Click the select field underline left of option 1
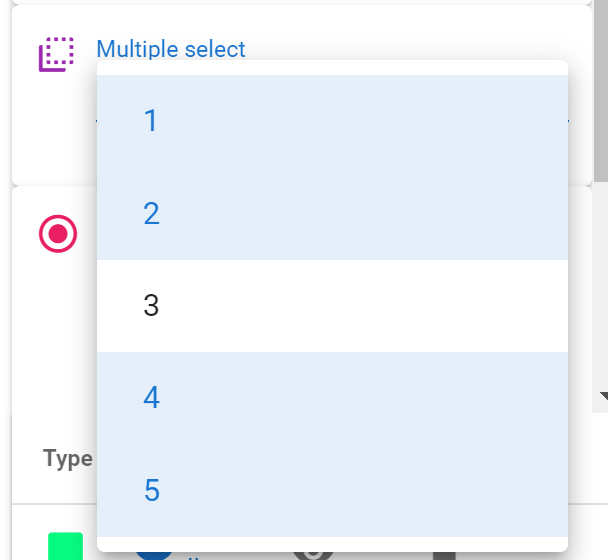 pos(96,121)
